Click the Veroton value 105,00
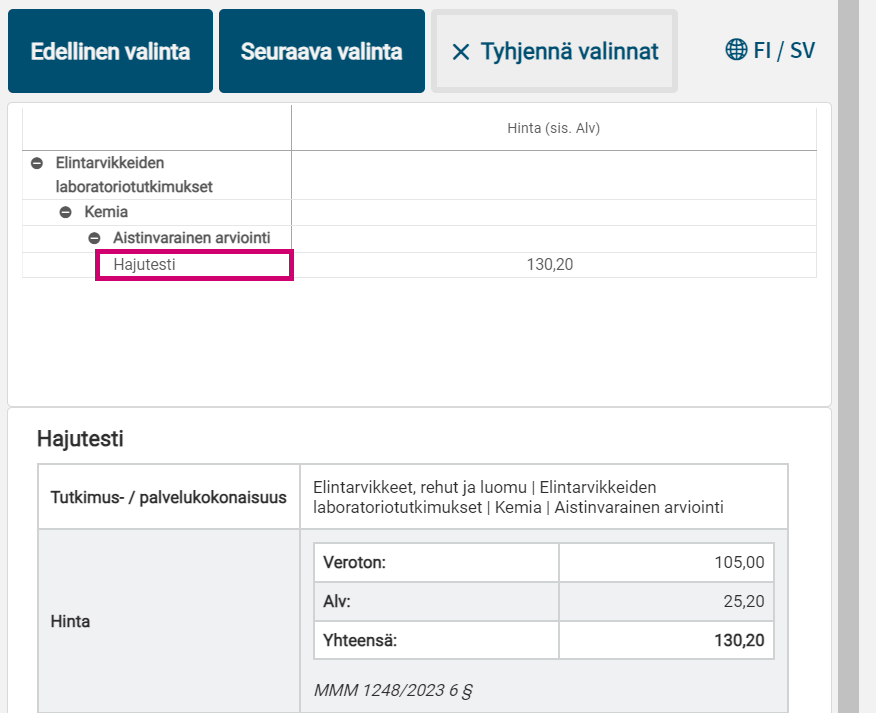The image size is (880, 713). tap(738, 561)
